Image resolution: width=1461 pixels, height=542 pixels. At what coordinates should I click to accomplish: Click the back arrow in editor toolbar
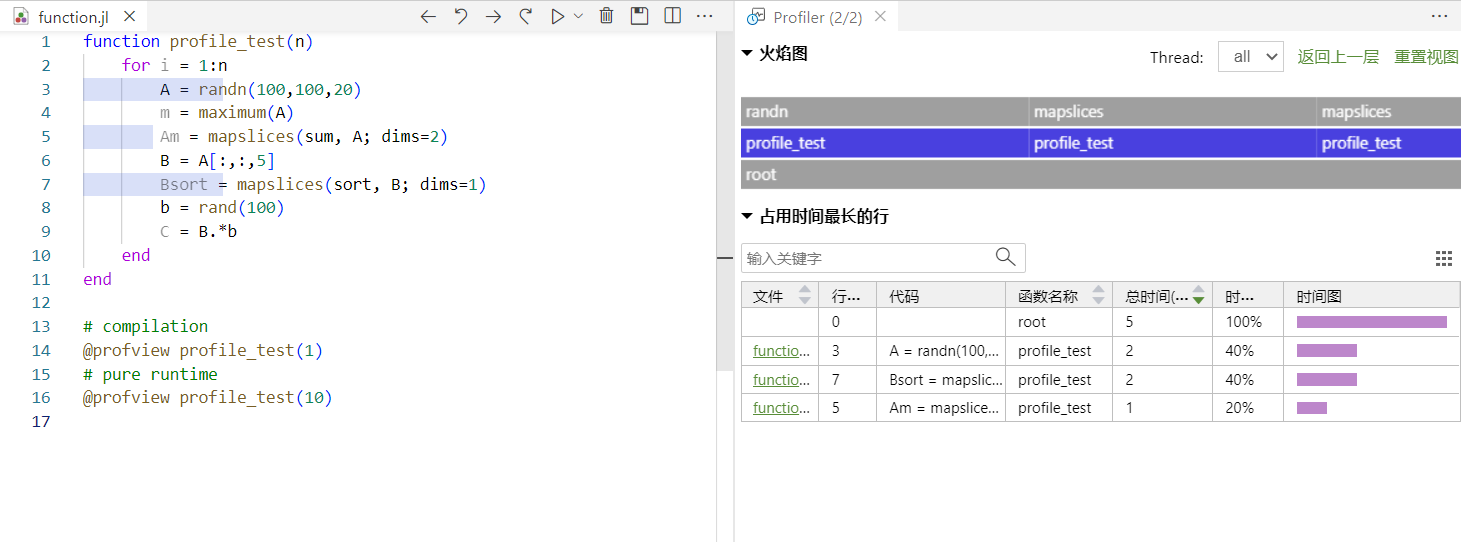click(x=428, y=16)
